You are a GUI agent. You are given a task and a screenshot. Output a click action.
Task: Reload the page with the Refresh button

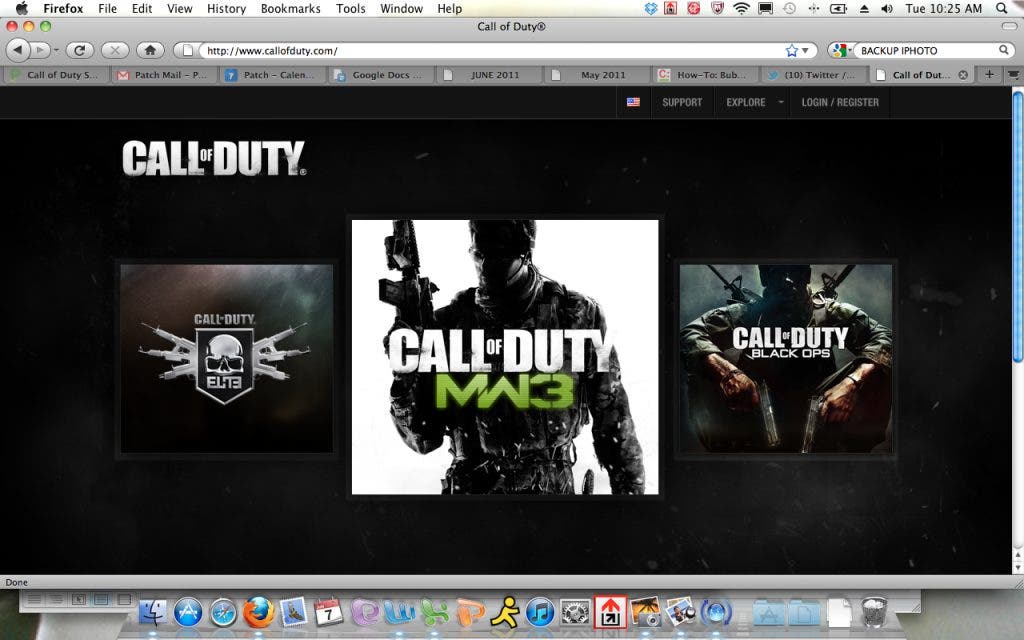coord(80,50)
